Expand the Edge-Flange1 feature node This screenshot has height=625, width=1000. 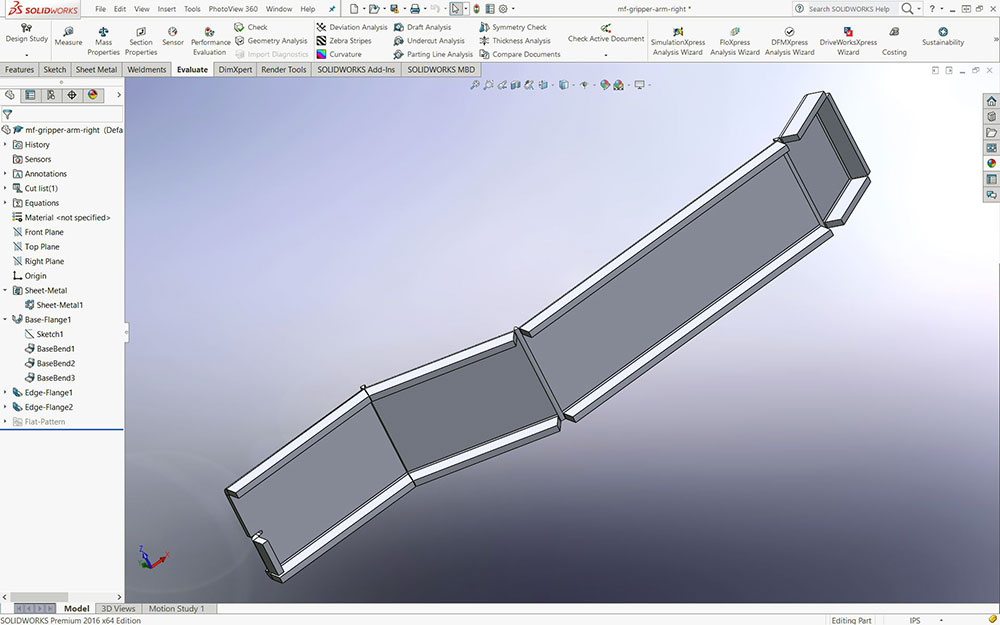point(5,393)
